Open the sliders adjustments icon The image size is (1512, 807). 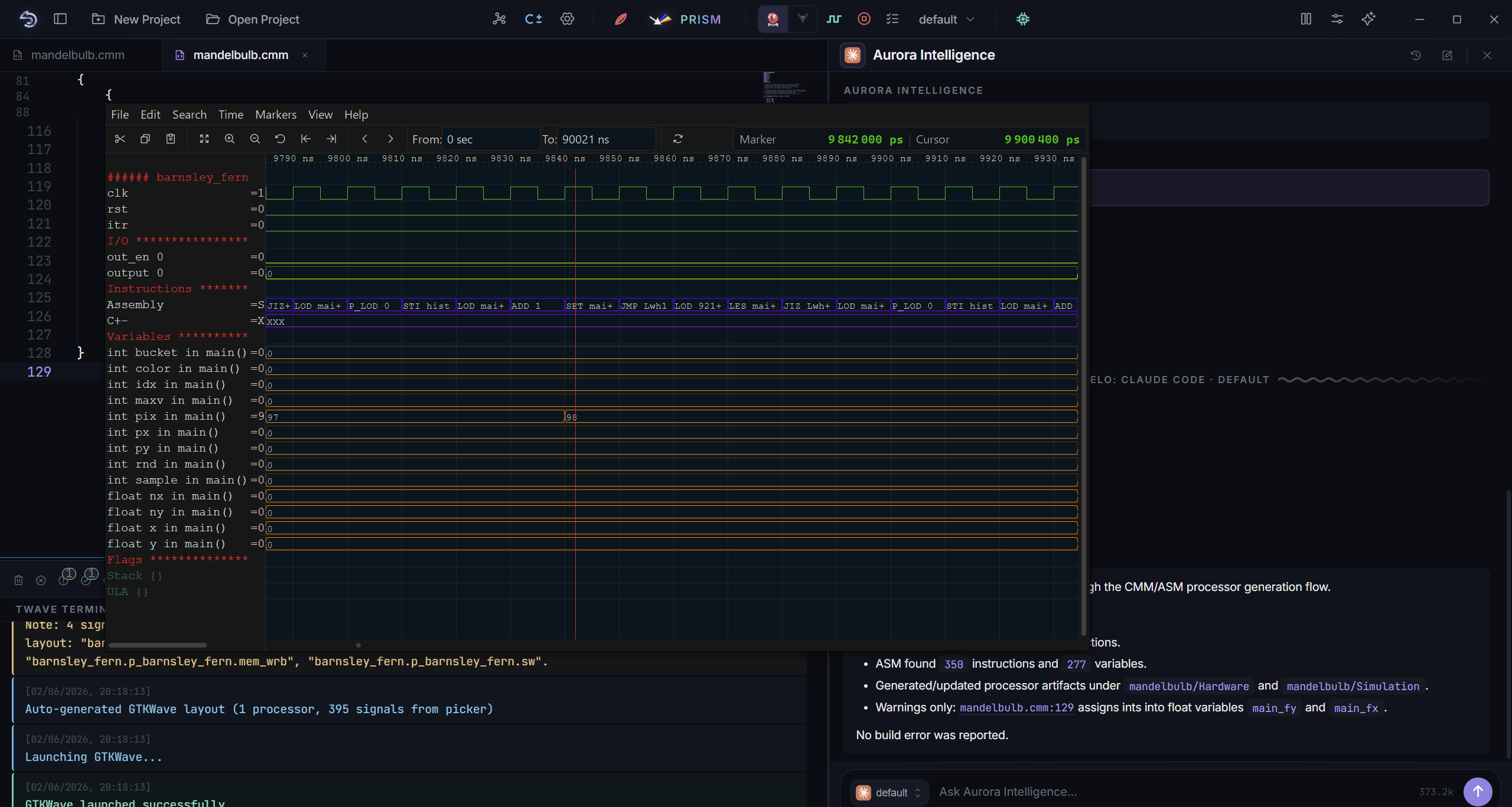[x=1337, y=19]
